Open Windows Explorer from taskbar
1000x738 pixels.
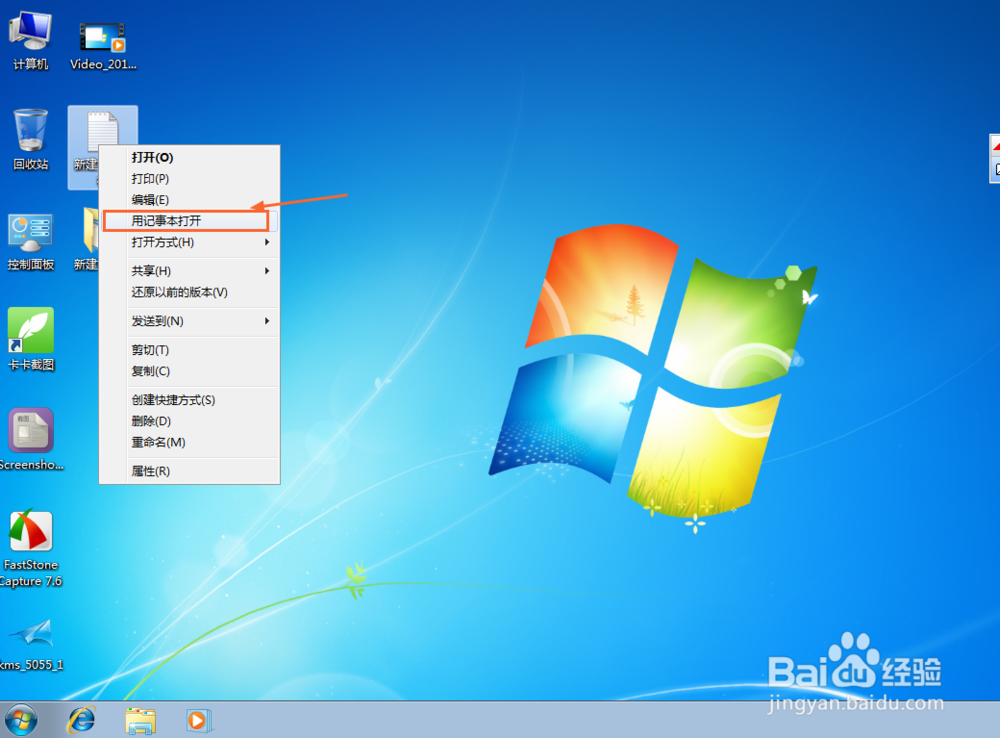[x=140, y=721]
